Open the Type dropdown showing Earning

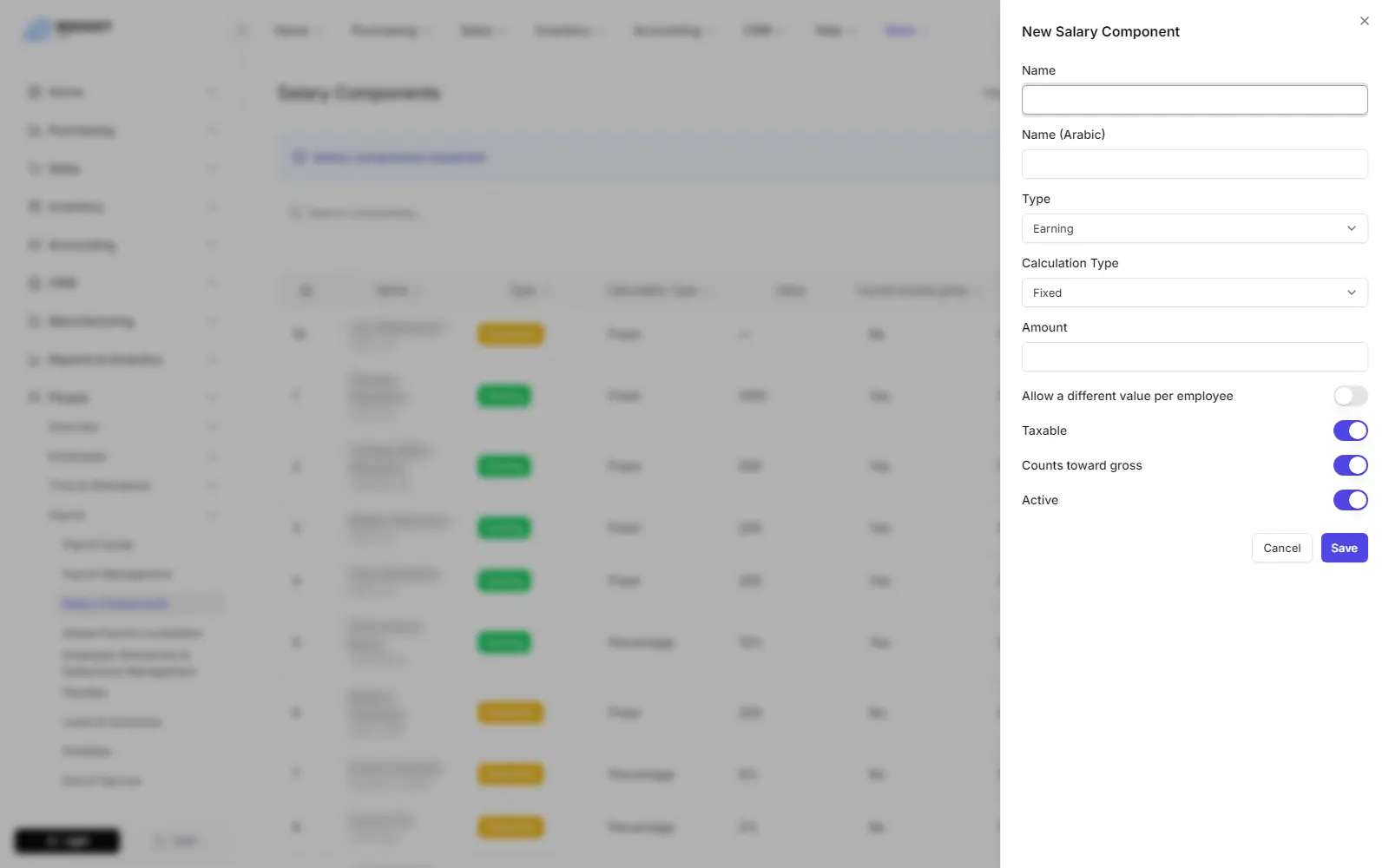click(x=1195, y=228)
